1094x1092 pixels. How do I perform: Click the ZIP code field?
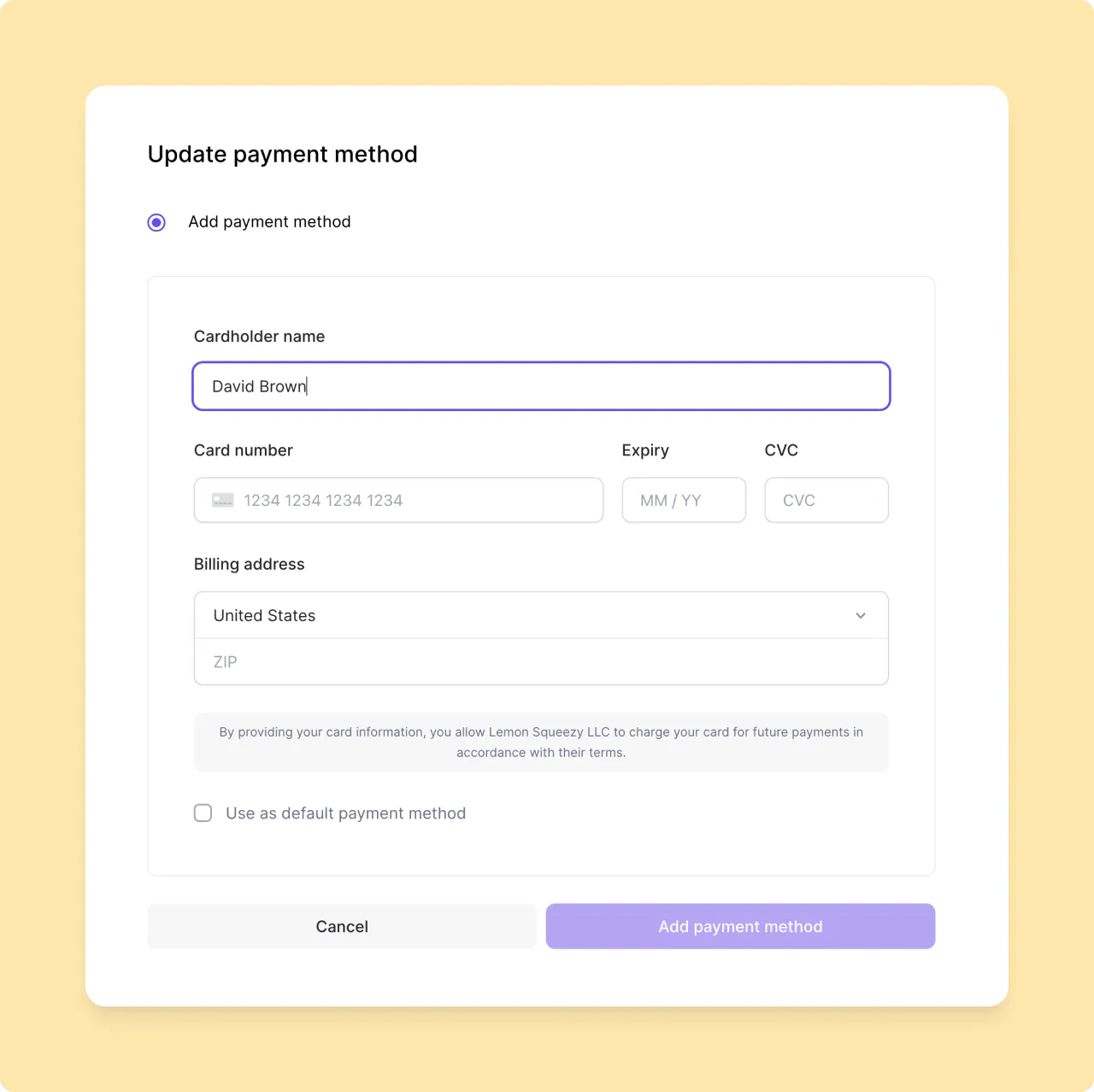pos(541,661)
